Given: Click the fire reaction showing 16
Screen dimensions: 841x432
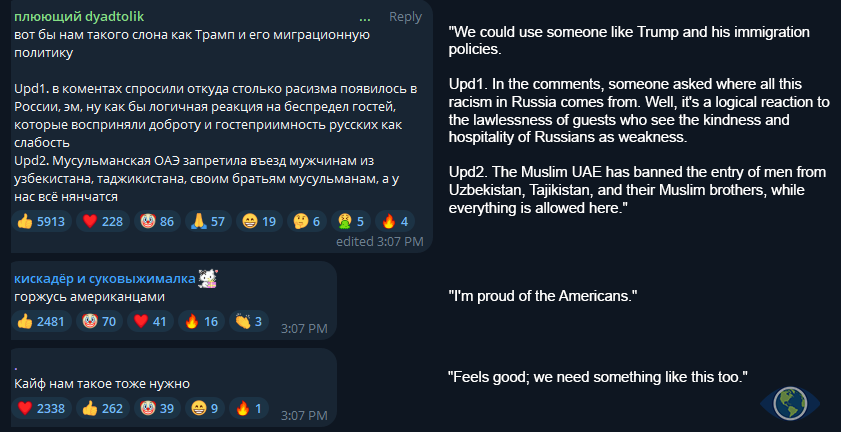Looking at the screenshot, I should pos(202,321).
